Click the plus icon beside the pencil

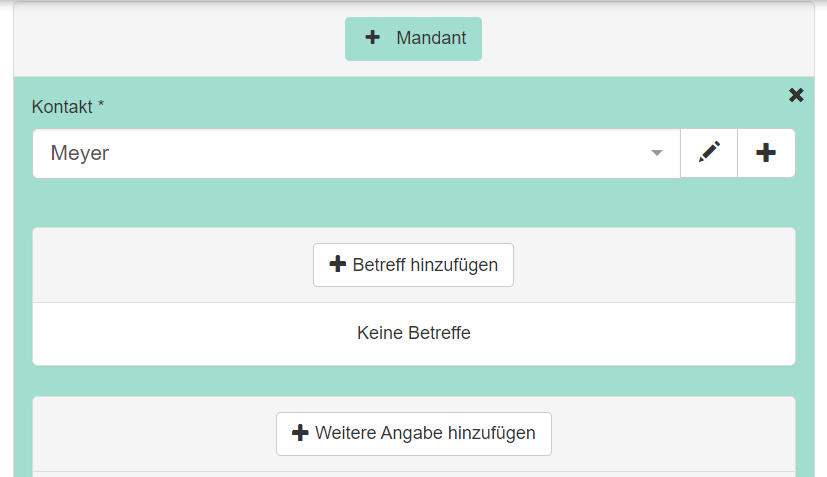(766, 153)
